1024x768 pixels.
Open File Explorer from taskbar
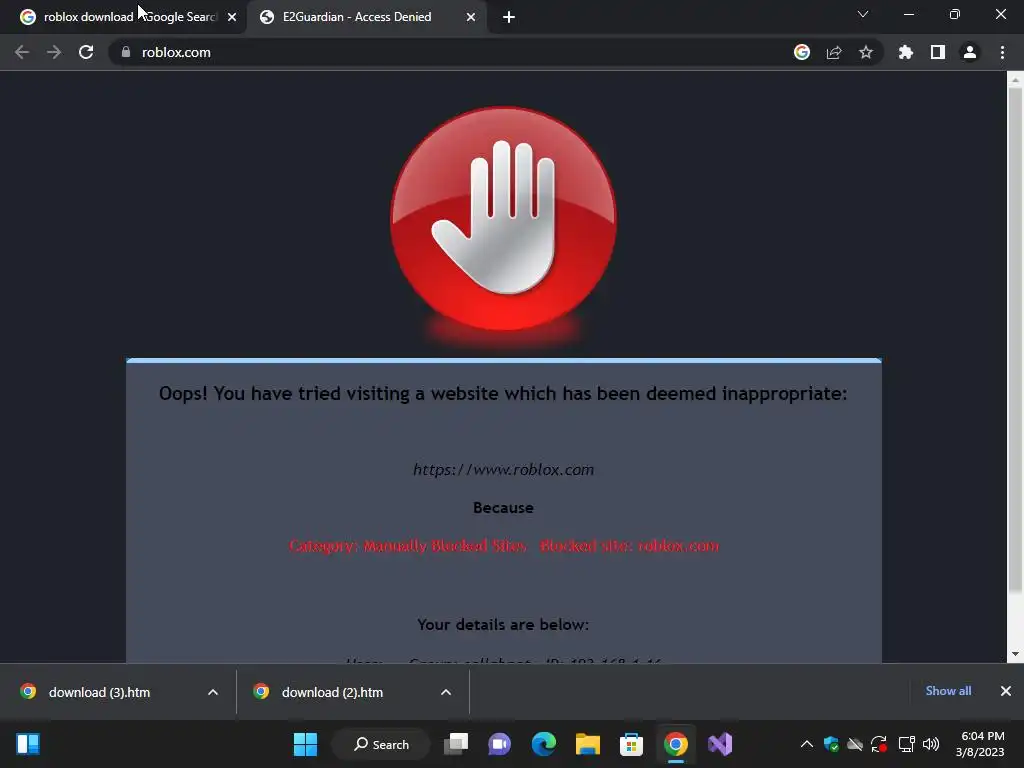point(588,744)
